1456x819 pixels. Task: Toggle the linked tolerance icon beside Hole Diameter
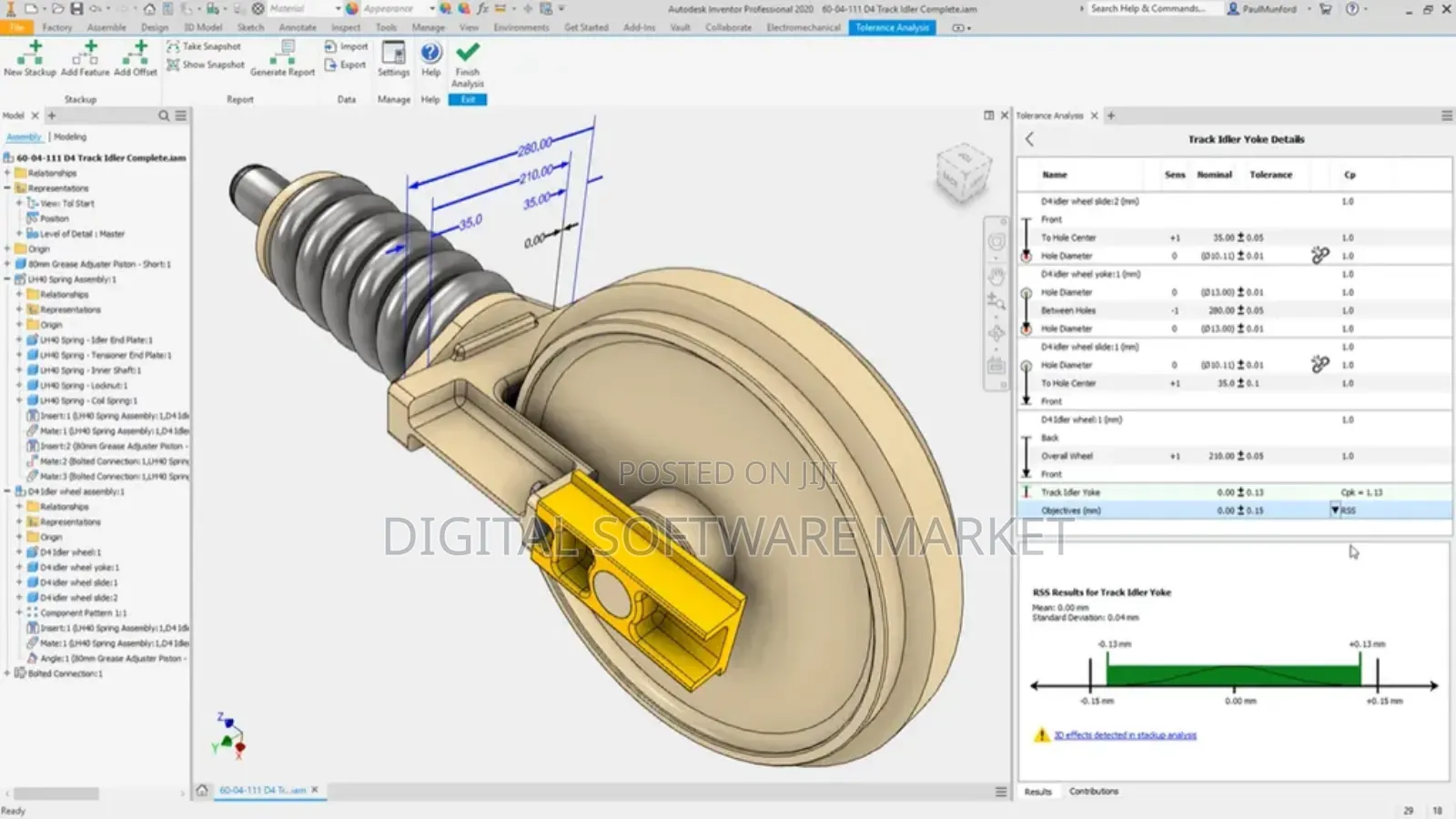pos(1319,257)
